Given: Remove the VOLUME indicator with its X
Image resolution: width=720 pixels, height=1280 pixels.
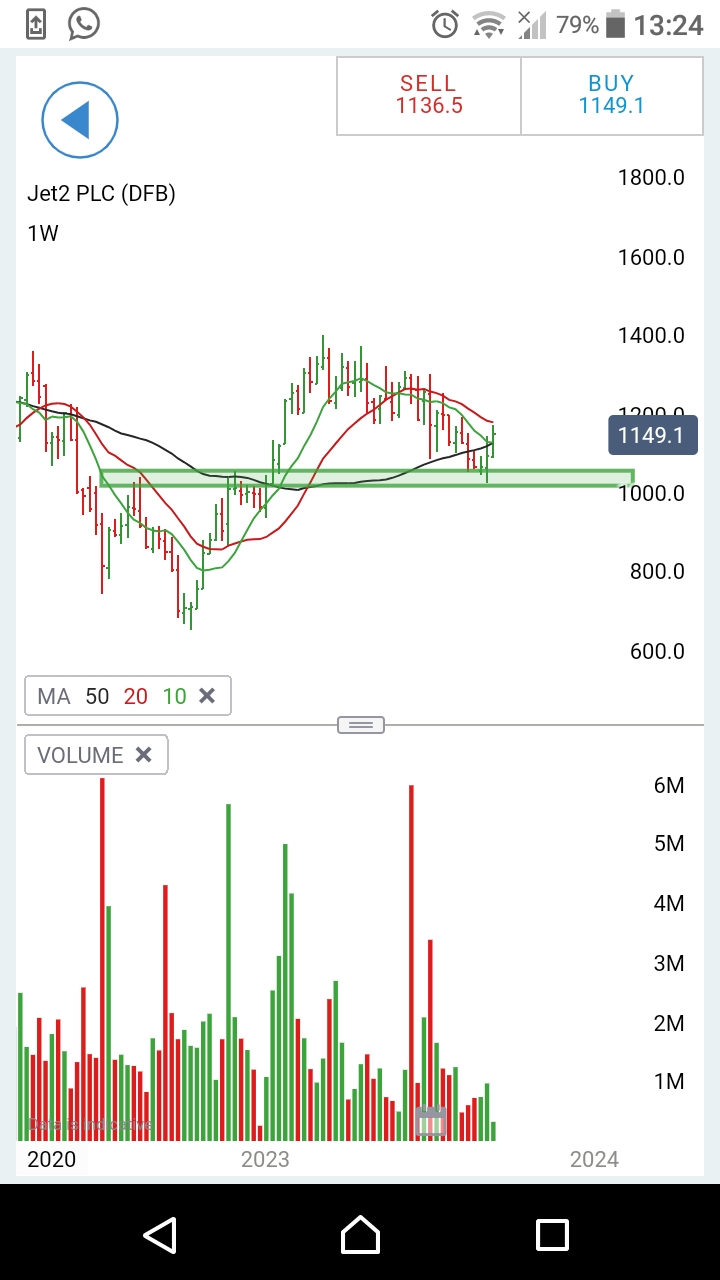Looking at the screenshot, I should (x=144, y=755).
